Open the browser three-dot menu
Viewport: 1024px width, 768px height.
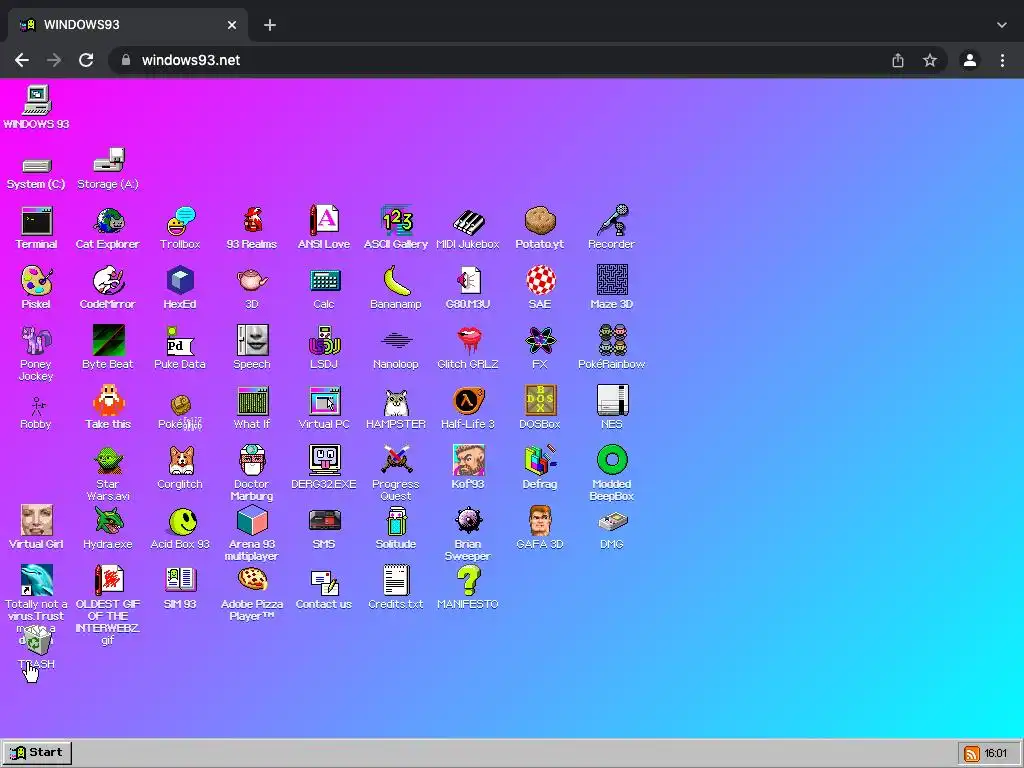1002,60
